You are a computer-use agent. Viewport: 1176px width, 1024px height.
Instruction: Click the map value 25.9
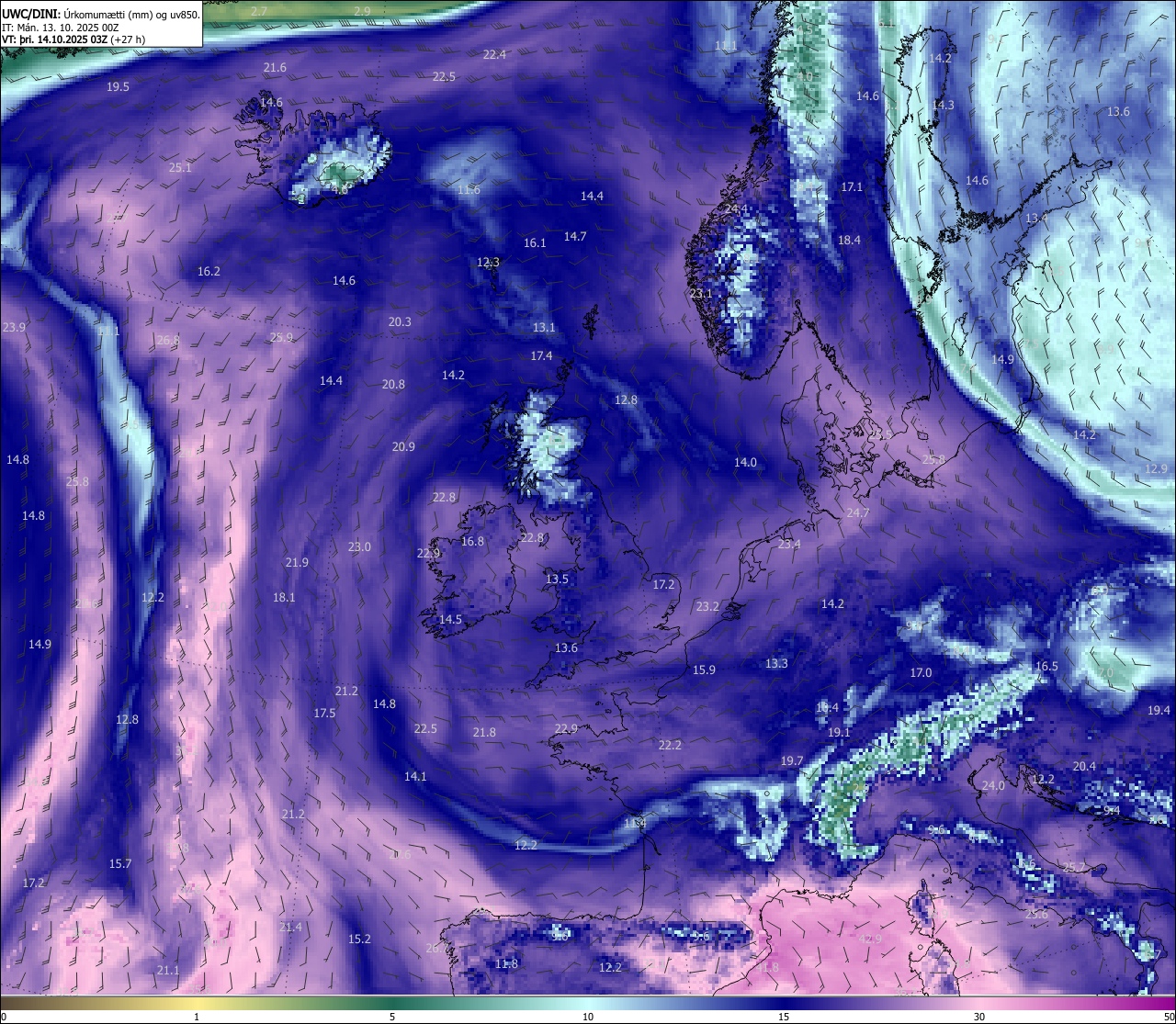point(281,338)
